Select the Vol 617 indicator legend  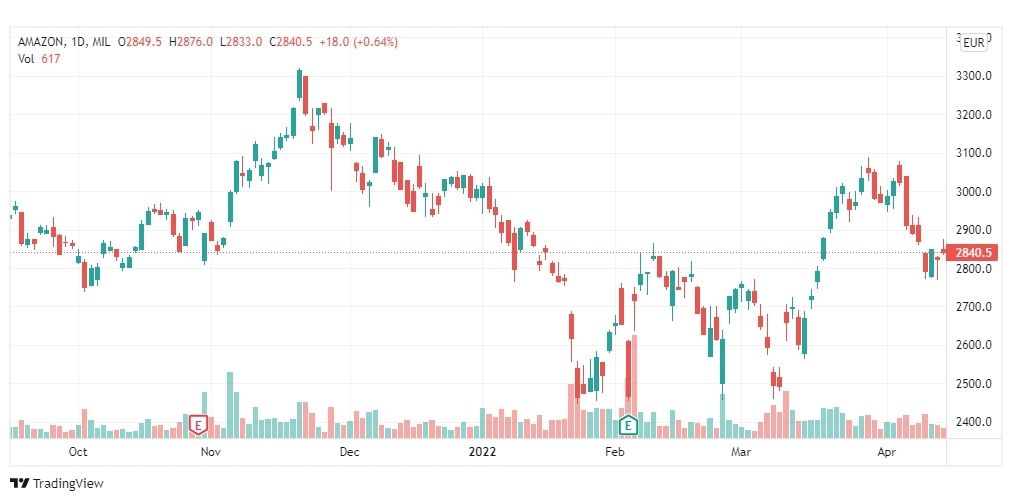click(x=39, y=58)
